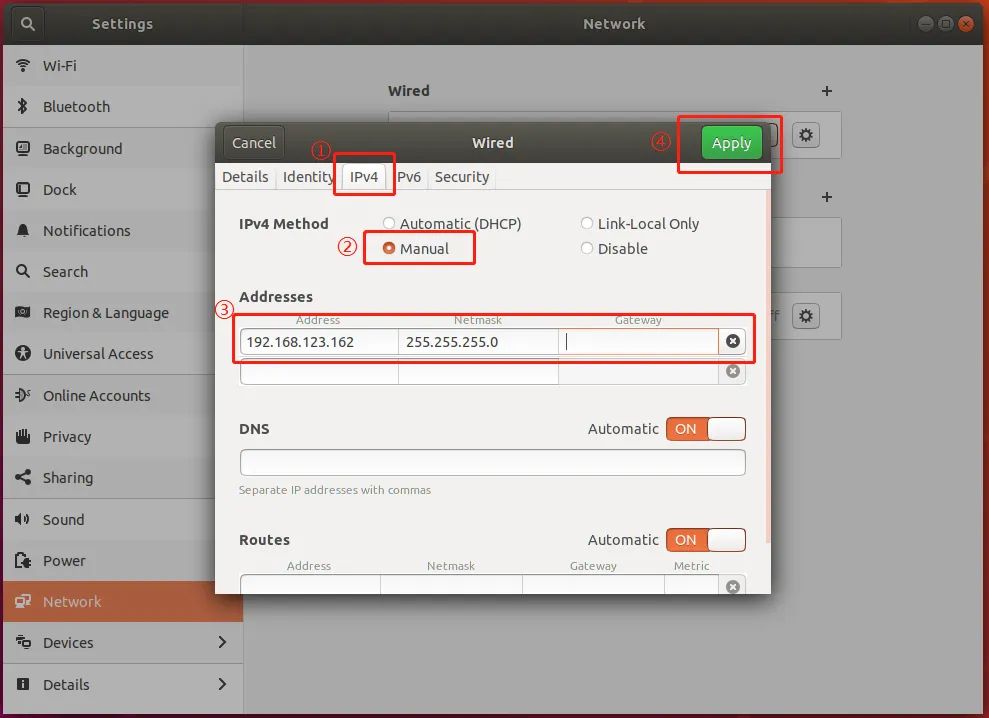Switch to the Details tab
This screenshot has height=718, width=989.
pos(245,177)
